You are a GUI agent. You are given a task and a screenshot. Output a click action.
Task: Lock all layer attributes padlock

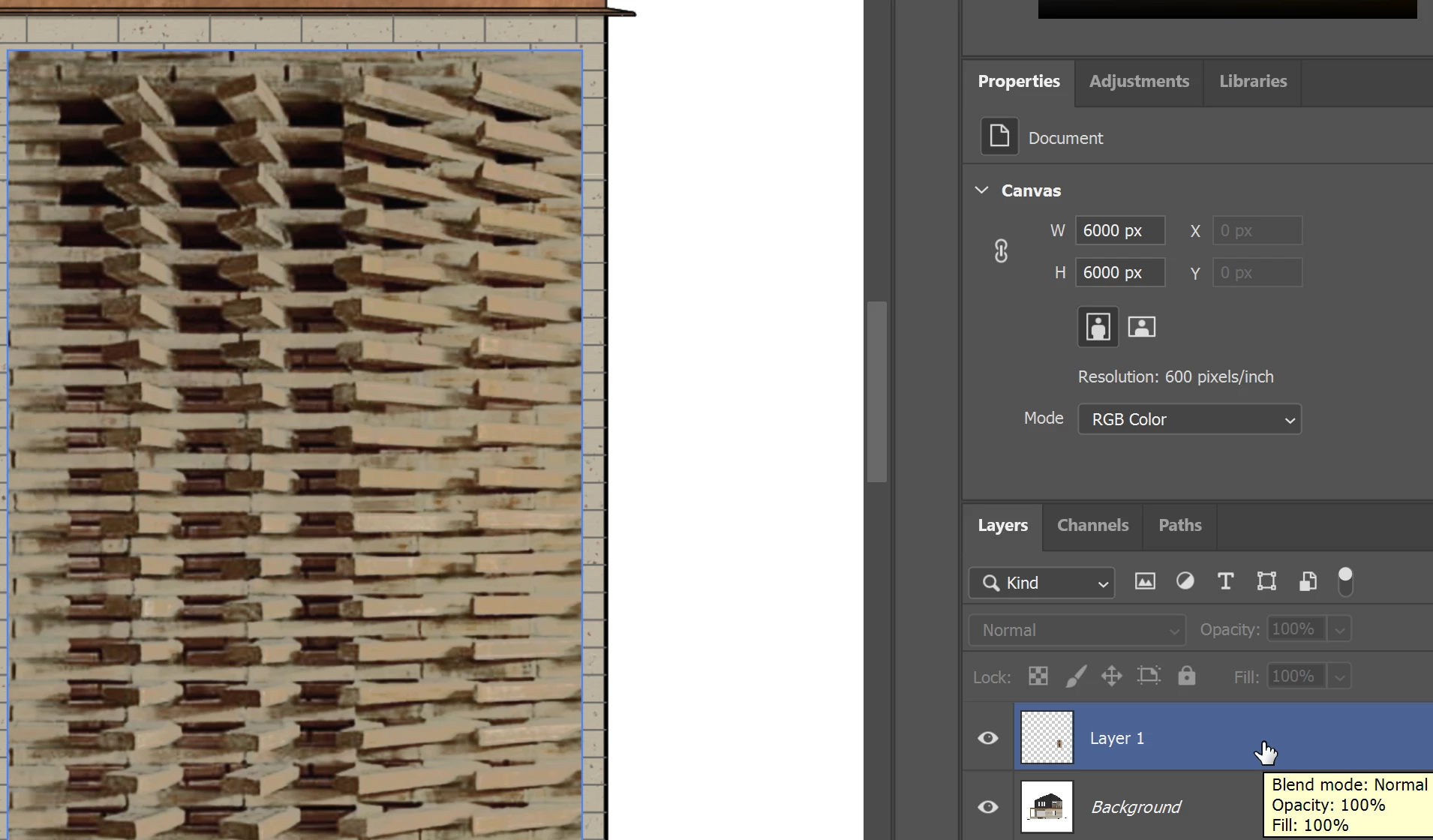coord(1186,676)
